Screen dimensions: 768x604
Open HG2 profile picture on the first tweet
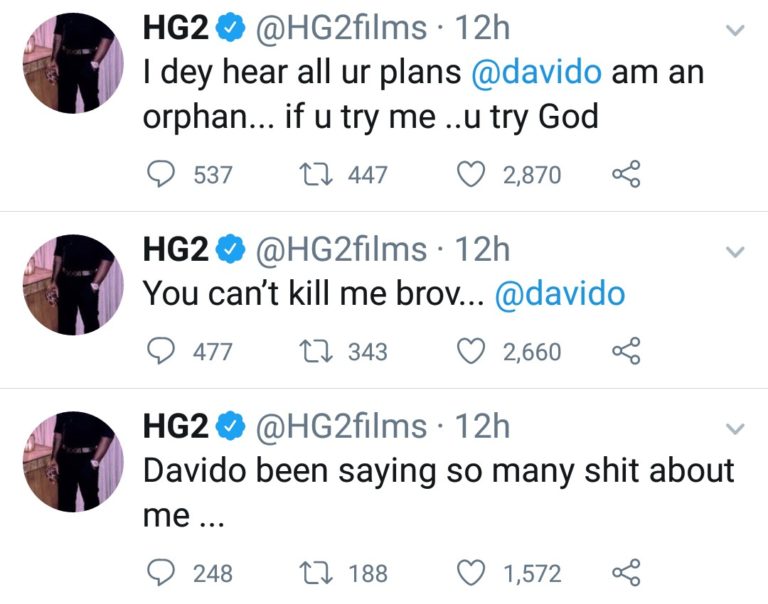[73, 63]
